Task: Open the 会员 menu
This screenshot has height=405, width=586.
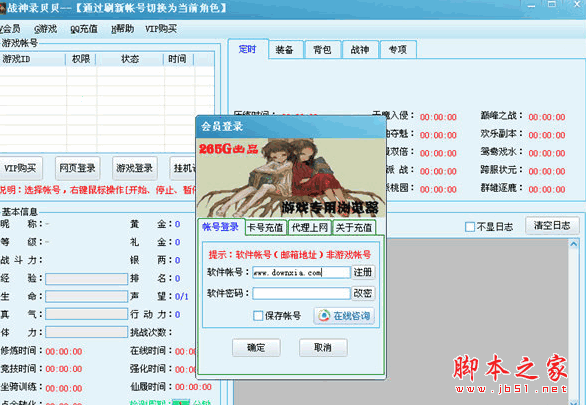Action: pos(10,29)
